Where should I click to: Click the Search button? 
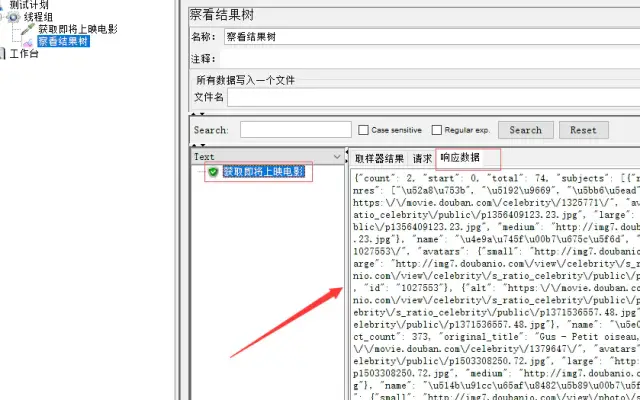pos(526,130)
